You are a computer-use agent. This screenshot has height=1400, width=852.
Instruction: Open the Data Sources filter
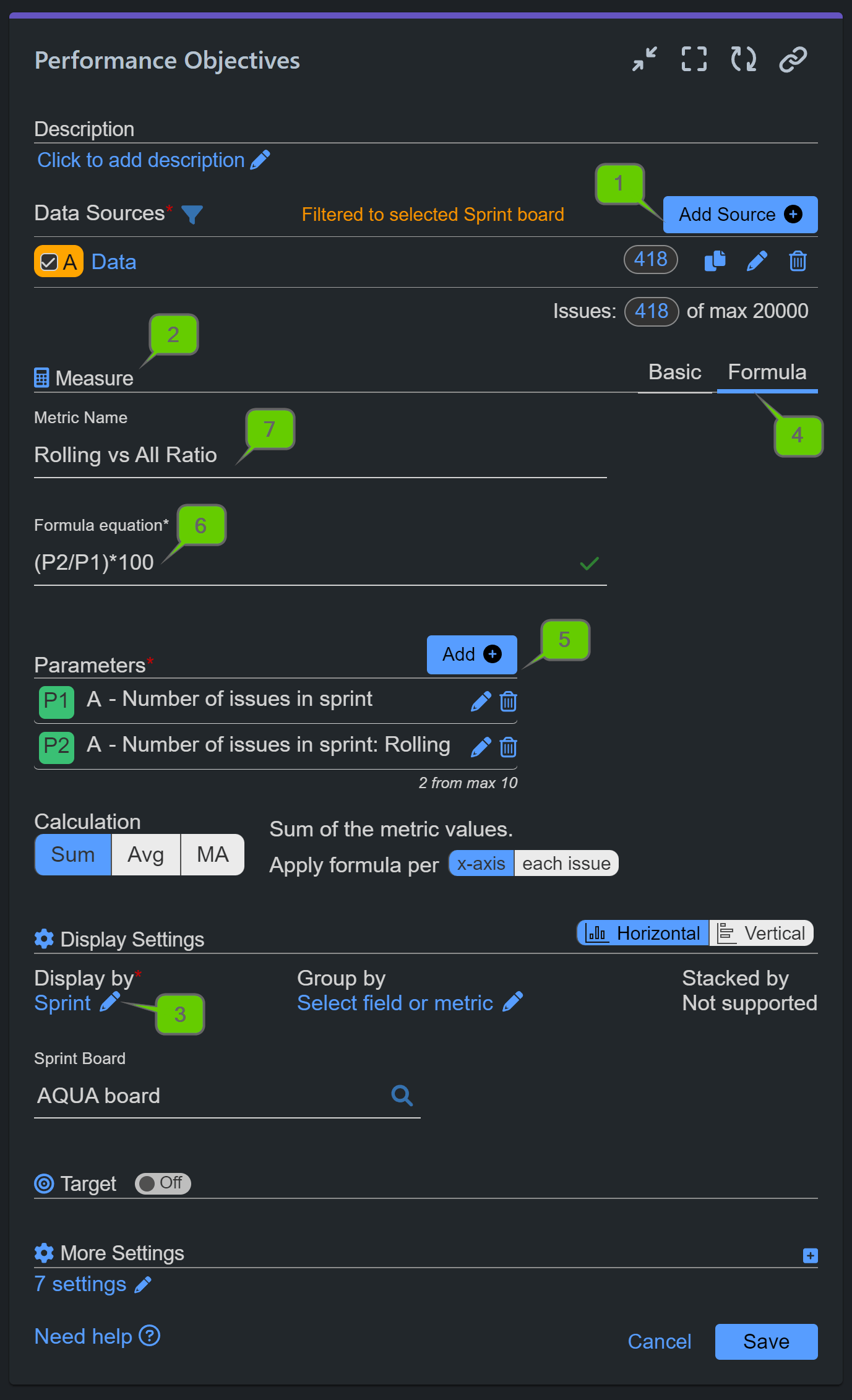pyautogui.click(x=192, y=214)
